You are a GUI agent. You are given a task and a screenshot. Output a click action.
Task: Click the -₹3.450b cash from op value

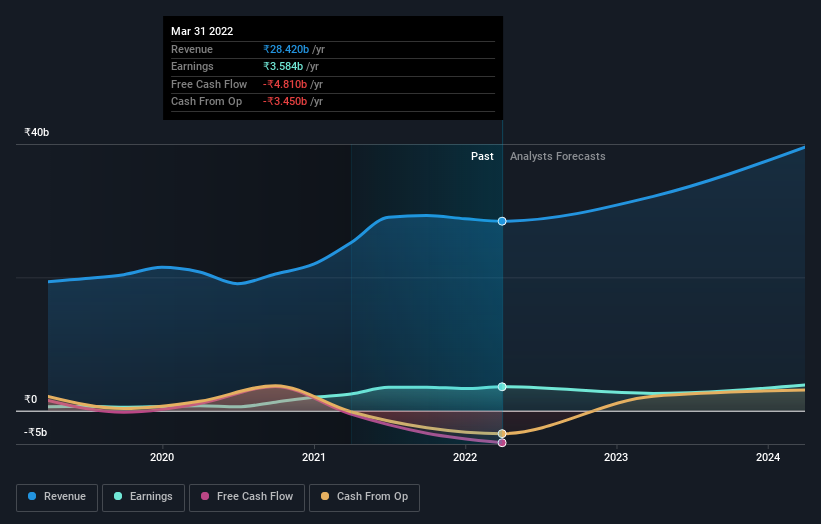click(x=285, y=102)
